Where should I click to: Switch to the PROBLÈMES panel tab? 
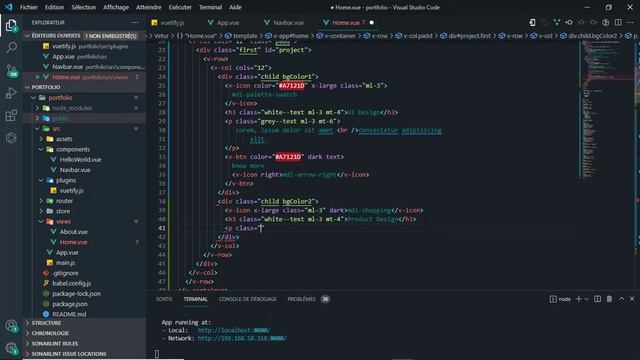pos(302,299)
